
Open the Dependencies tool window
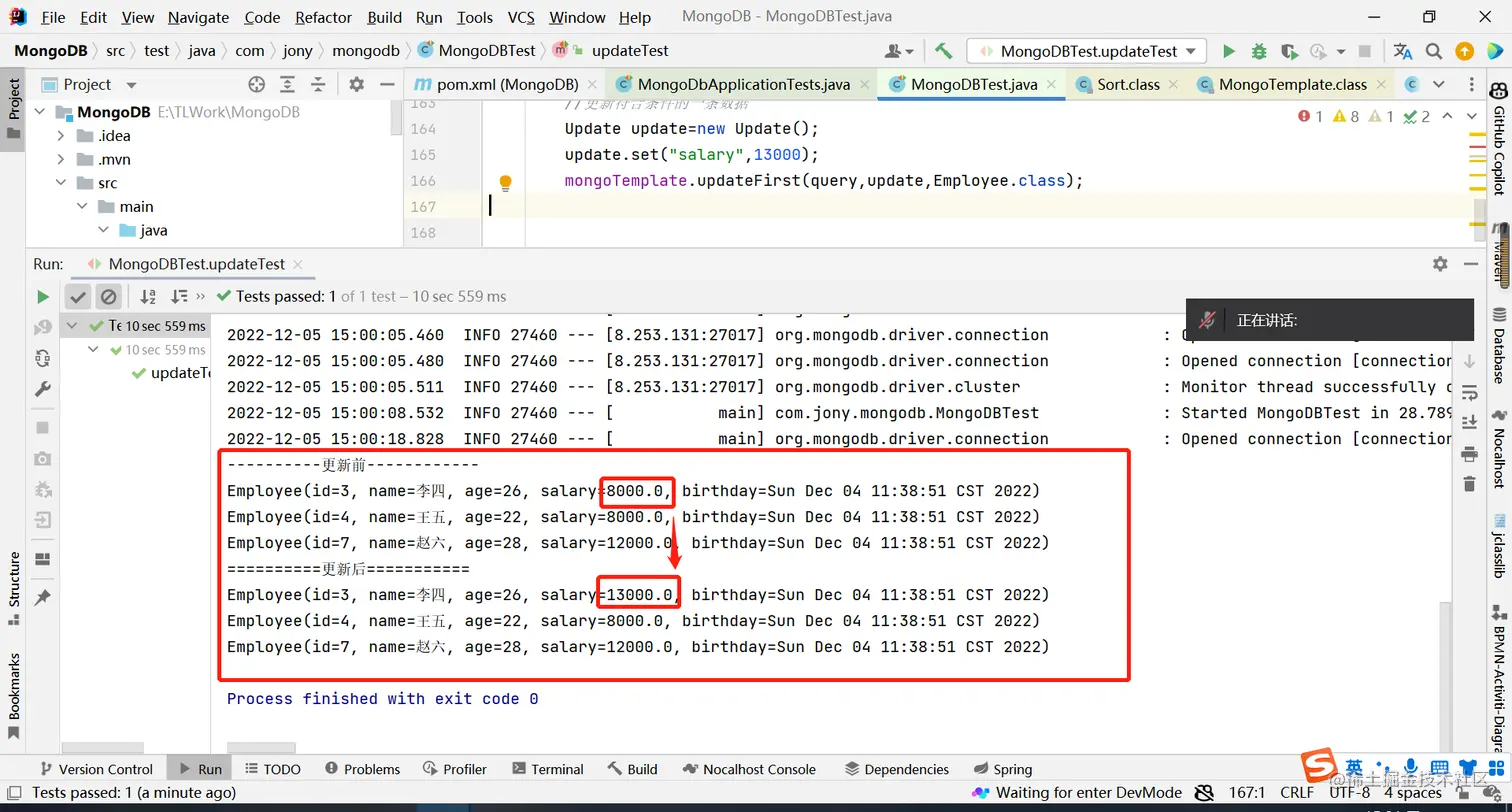point(896,769)
